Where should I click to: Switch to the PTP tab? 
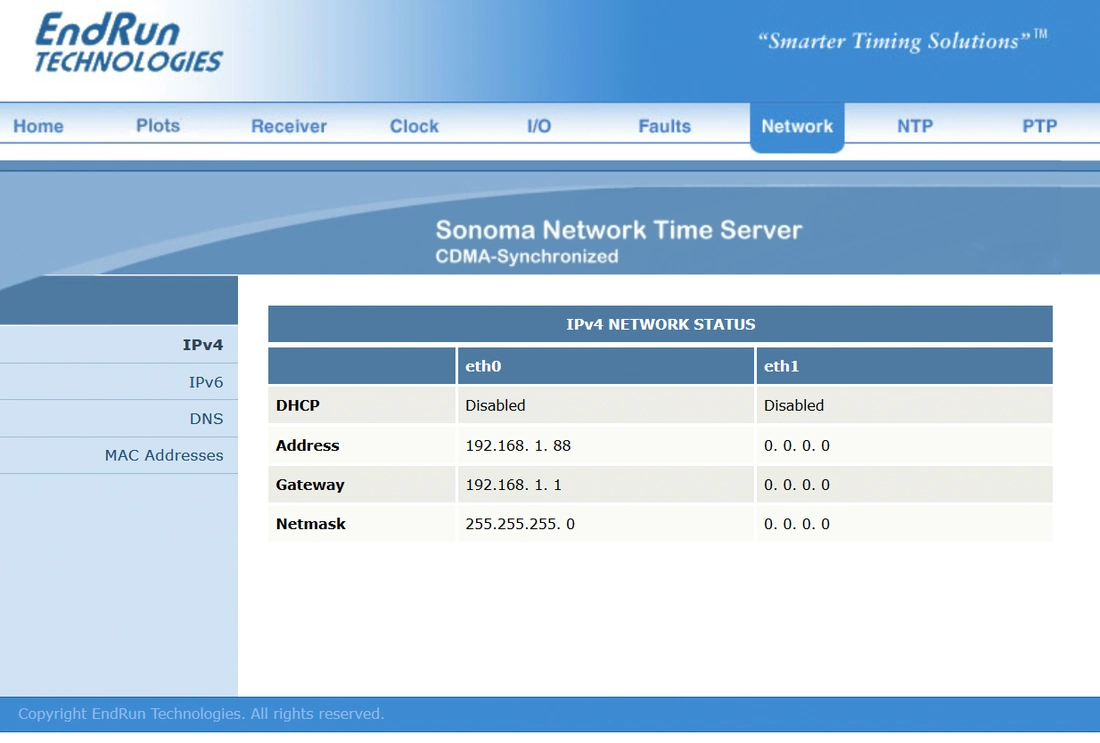(x=1039, y=126)
